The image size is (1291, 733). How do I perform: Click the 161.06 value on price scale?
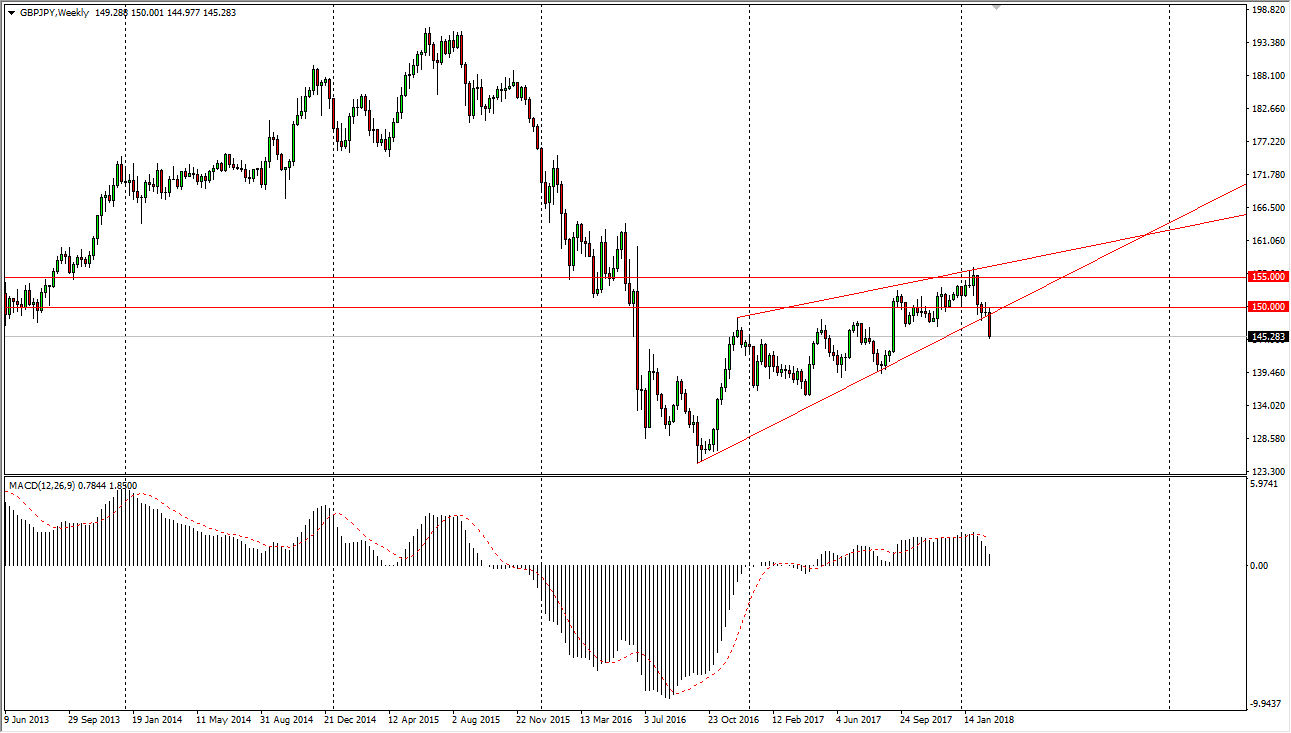click(x=1267, y=241)
